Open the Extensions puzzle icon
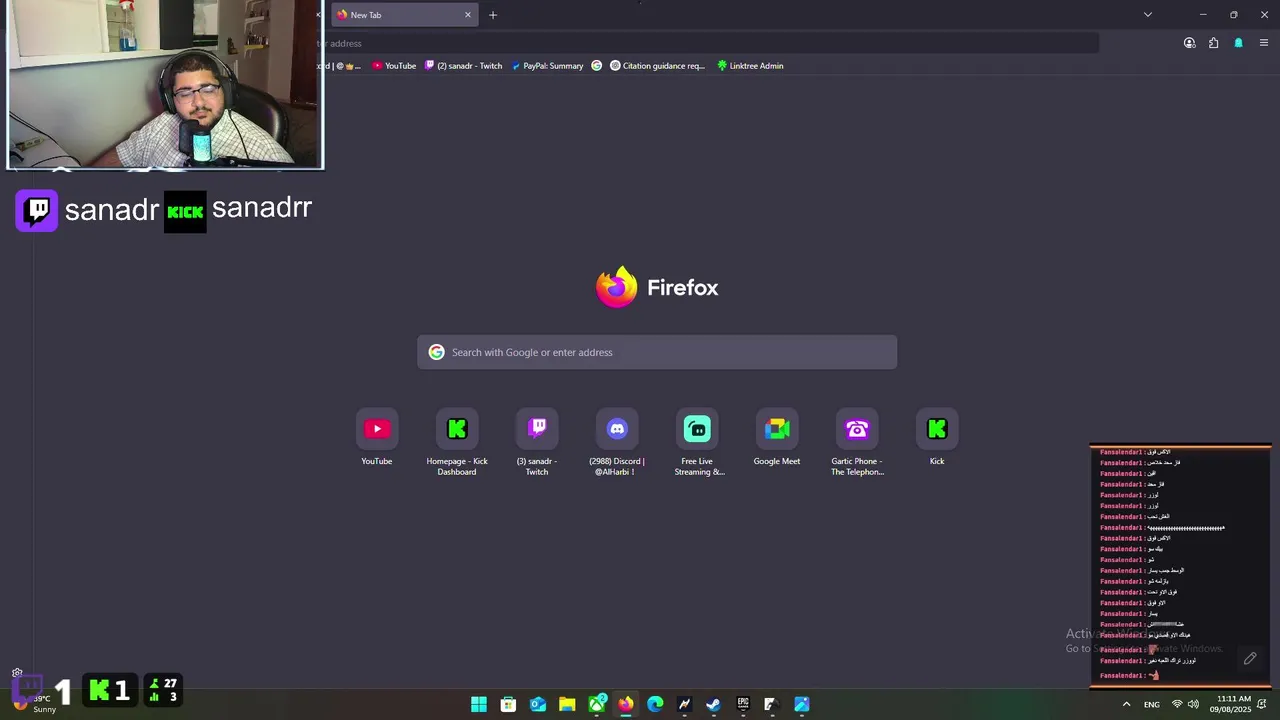 1213,43
